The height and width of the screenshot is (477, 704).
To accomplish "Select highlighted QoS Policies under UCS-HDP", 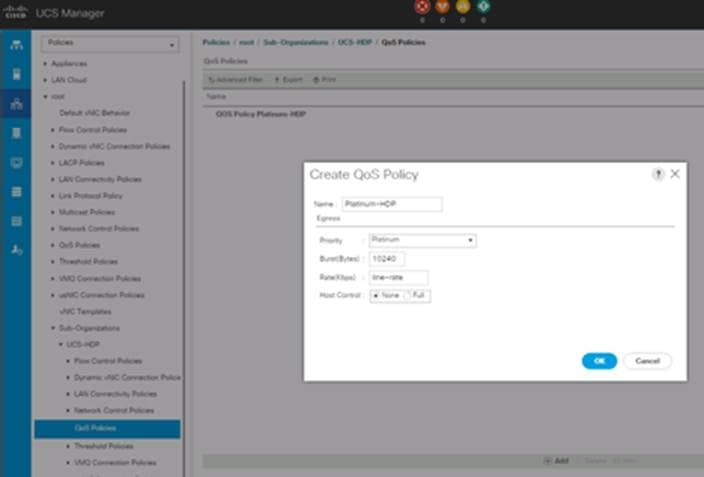I will (x=107, y=428).
